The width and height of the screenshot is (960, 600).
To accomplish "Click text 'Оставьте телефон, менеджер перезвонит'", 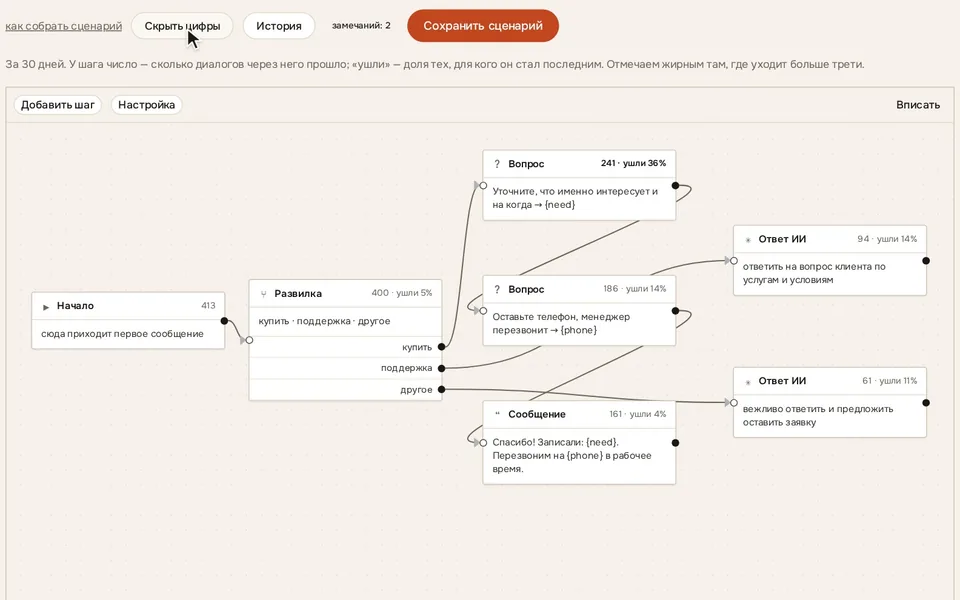I will (561, 323).
